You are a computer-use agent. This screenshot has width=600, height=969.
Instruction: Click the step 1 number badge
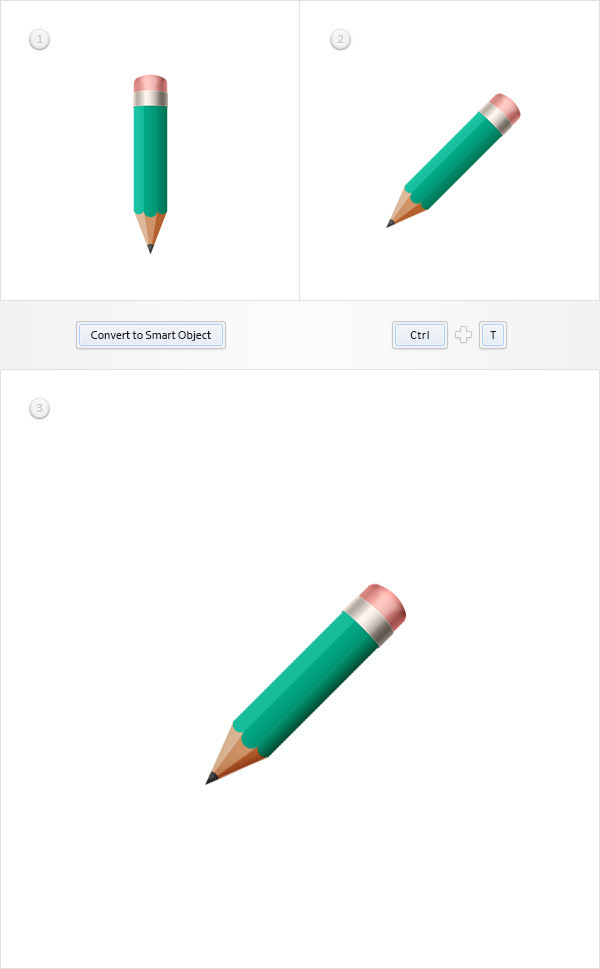point(40,40)
